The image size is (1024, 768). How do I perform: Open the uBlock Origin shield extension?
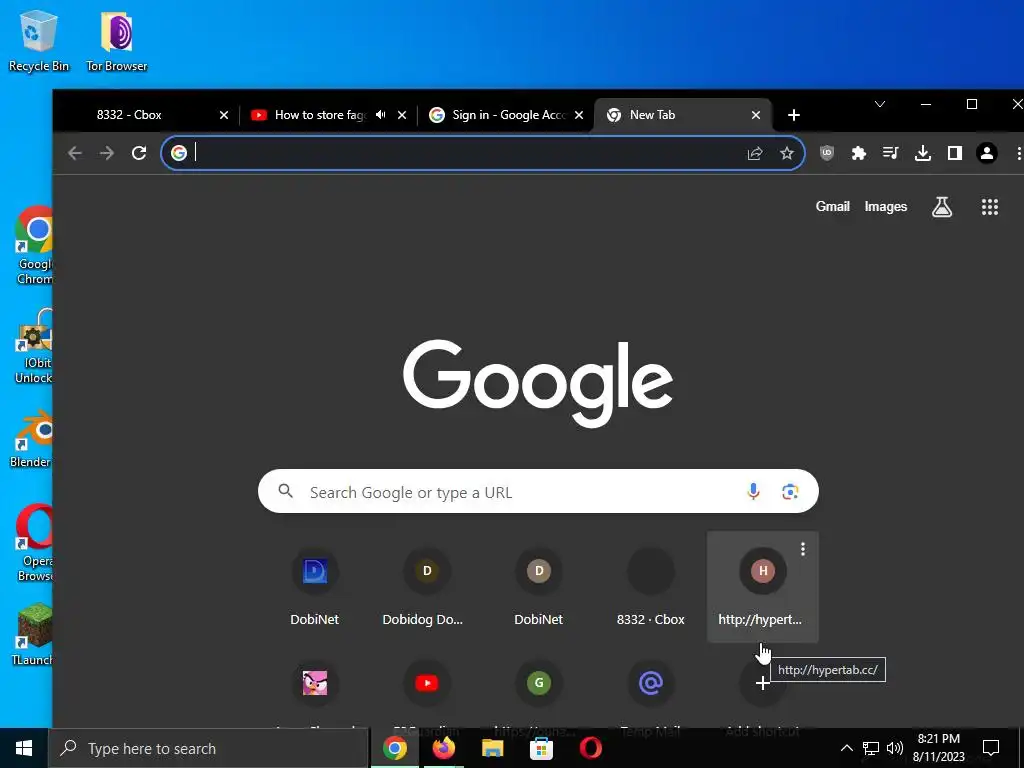[x=827, y=153]
